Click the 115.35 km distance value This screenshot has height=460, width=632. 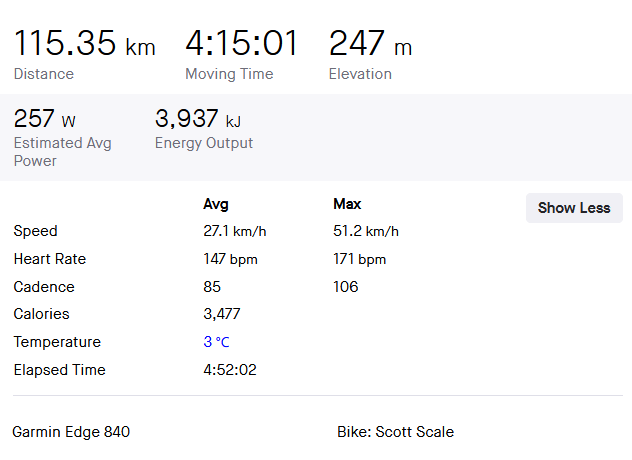85,43
